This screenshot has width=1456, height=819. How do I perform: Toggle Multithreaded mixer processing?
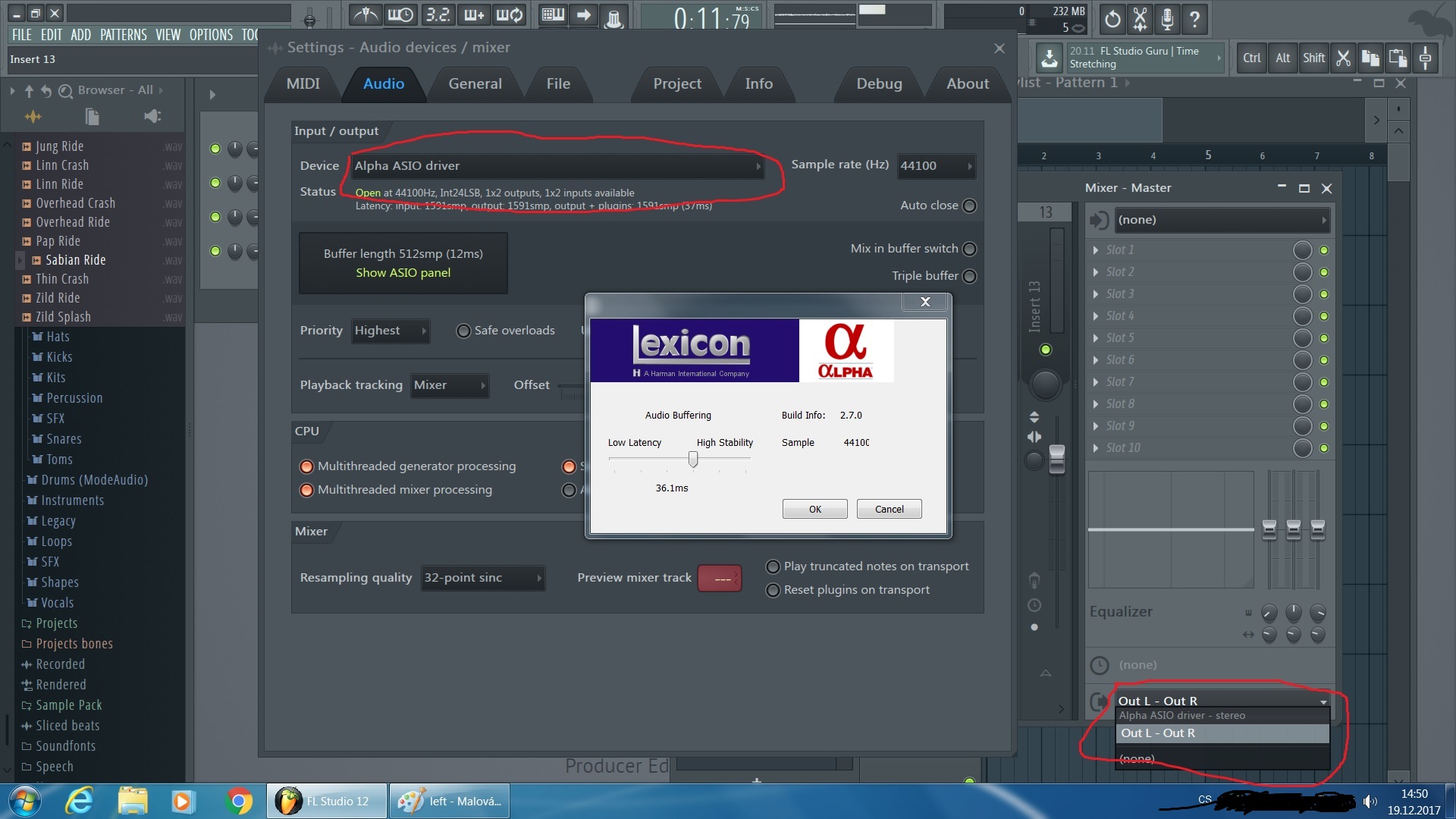307,490
